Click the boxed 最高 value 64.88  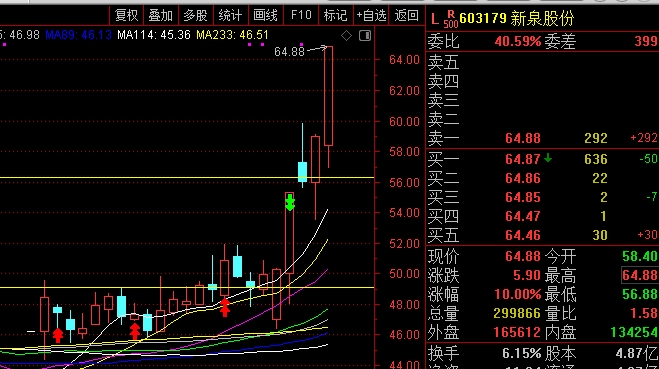(x=640, y=275)
